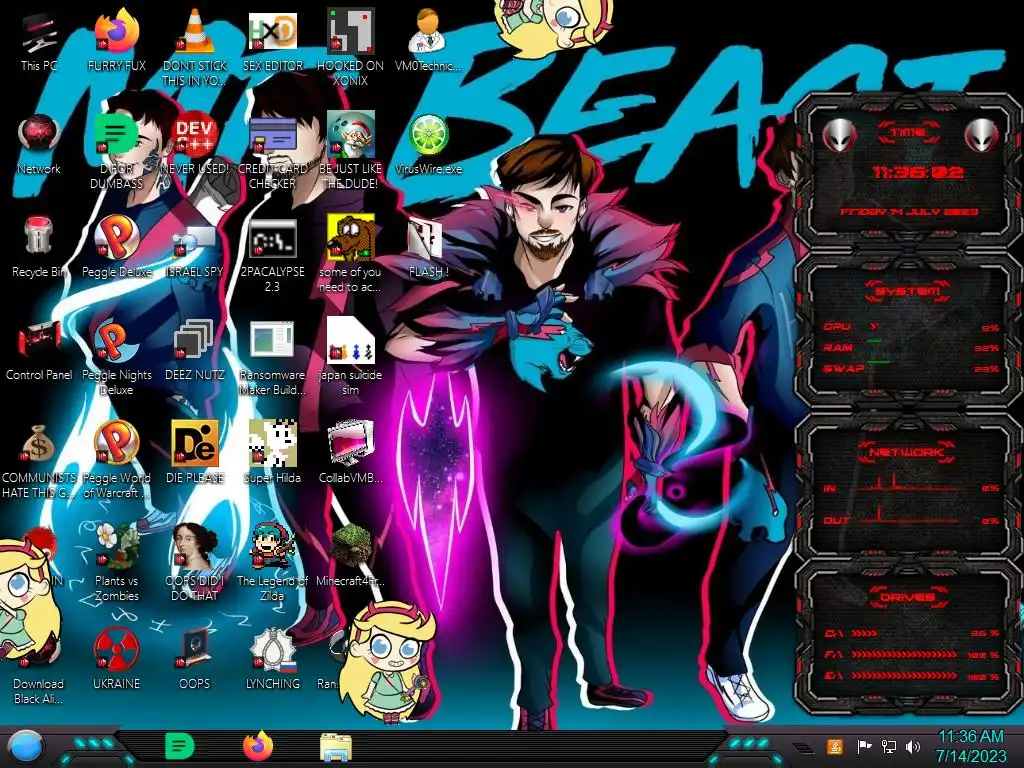Open The Legend of Zilda shortcut
1024x768 pixels.
tap(272, 563)
